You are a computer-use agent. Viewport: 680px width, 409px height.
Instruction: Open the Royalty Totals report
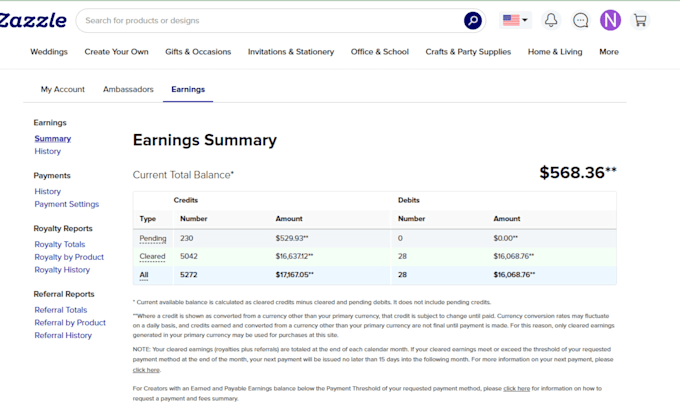(59, 244)
